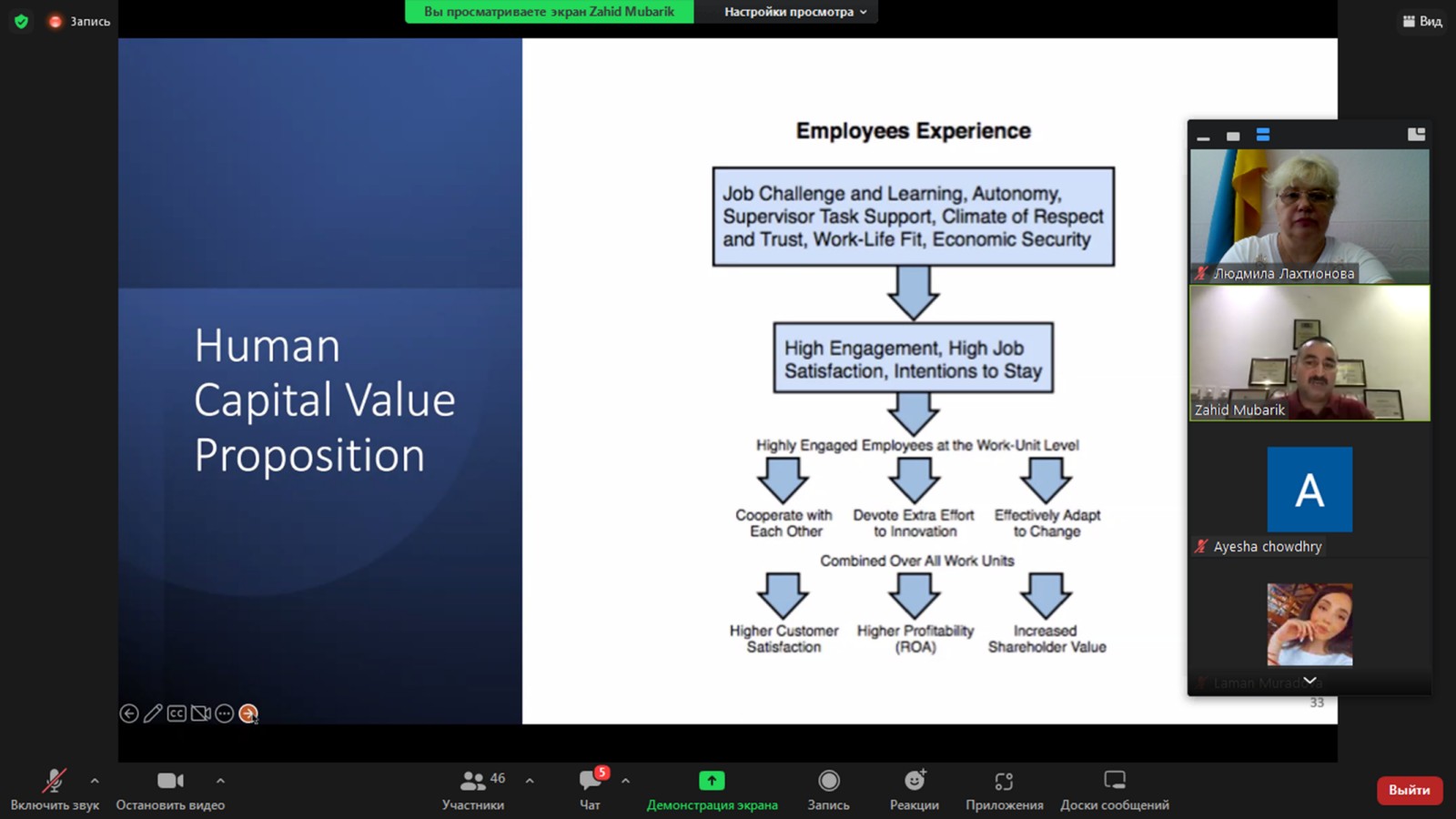This screenshot has height=819, width=1456.
Task: Select Zahid Mubarik video thumbnail
Action: (1309, 353)
